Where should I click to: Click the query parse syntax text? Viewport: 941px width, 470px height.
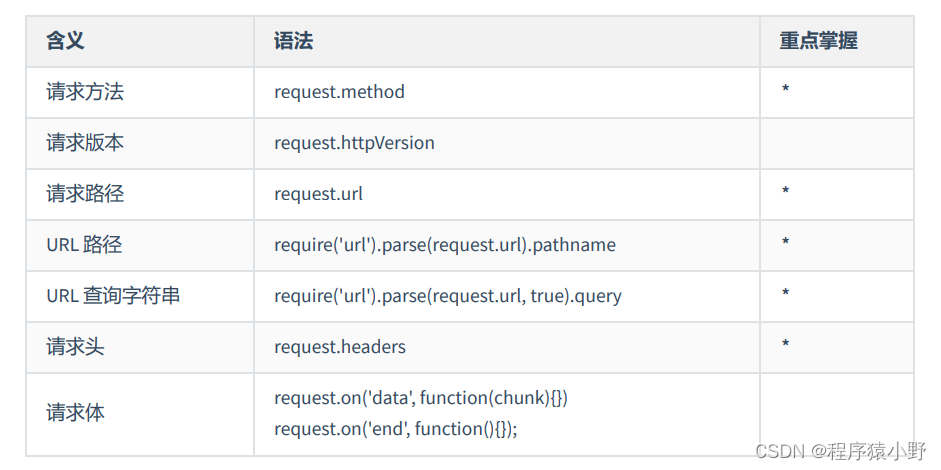tap(447, 296)
